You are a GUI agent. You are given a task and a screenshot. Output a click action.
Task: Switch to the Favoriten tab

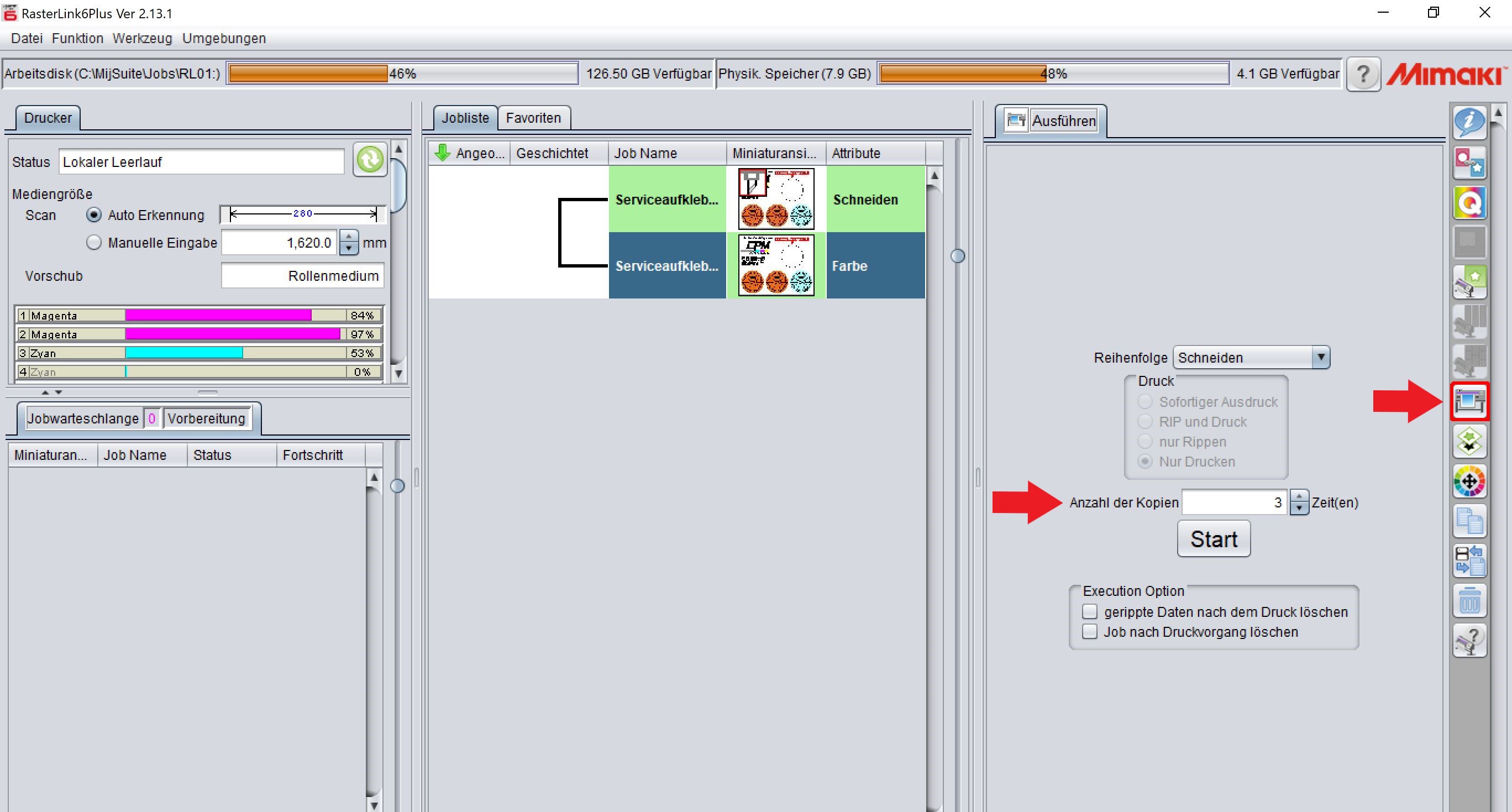(533, 118)
